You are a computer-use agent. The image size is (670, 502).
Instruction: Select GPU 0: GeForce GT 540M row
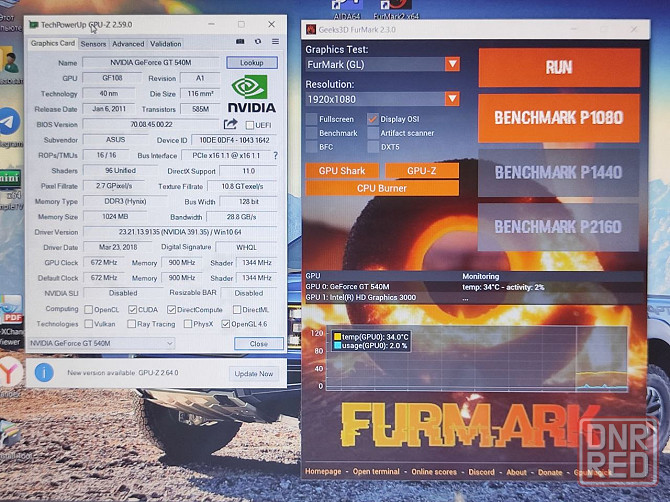[474, 287]
